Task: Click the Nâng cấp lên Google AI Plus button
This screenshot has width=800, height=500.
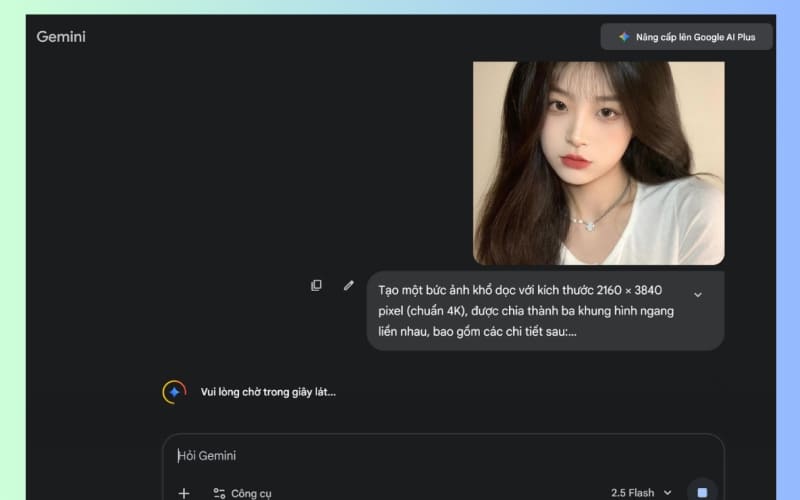Action: [686, 37]
